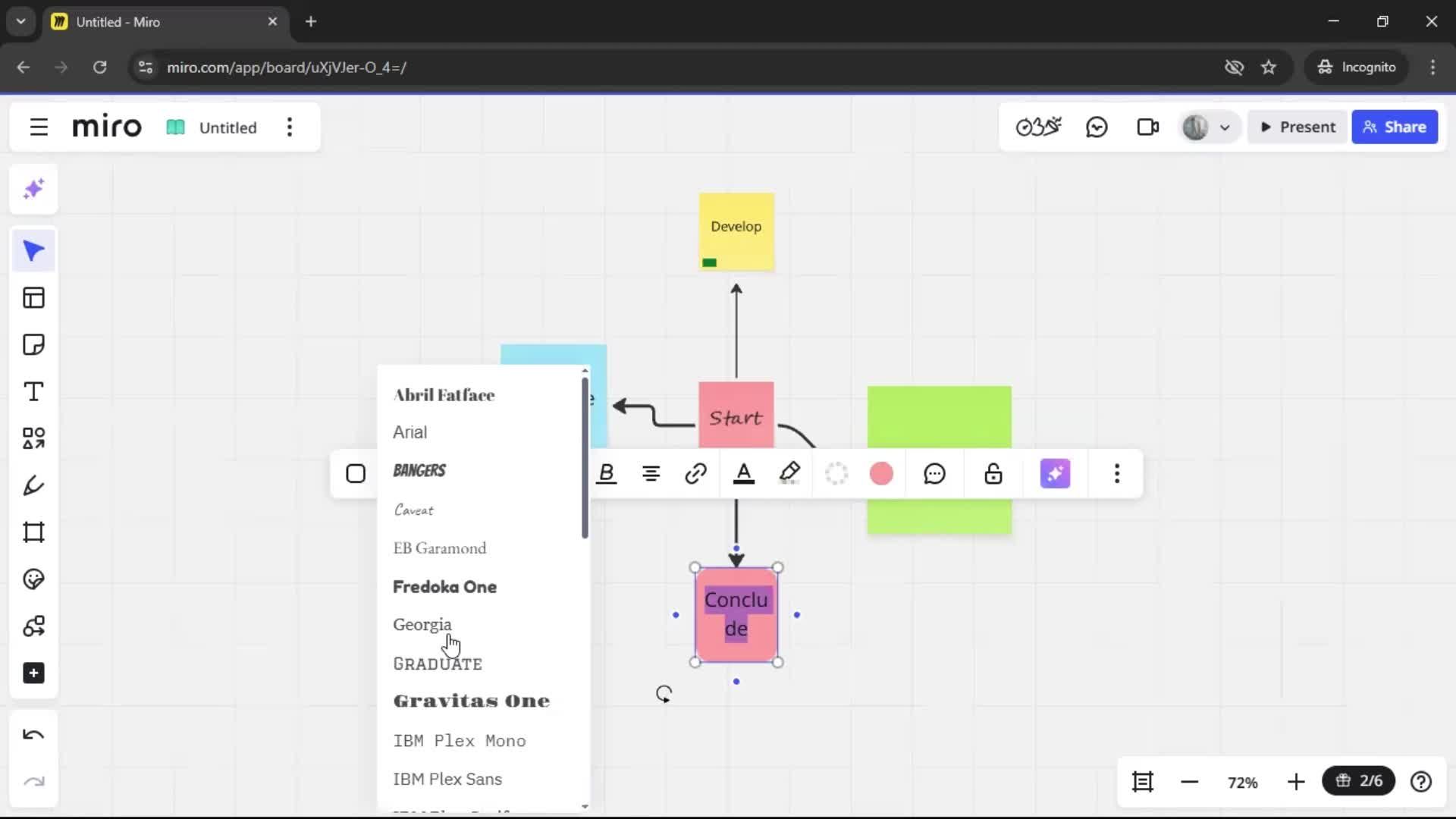The width and height of the screenshot is (1456, 819).
Task: Select the pink Start shape
Action: (736, 415)
